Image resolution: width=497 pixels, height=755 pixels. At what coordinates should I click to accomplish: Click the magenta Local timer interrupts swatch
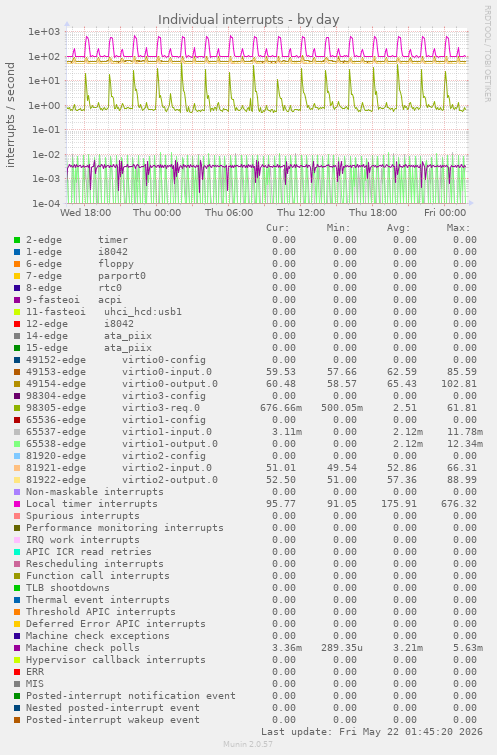(17, 504)
